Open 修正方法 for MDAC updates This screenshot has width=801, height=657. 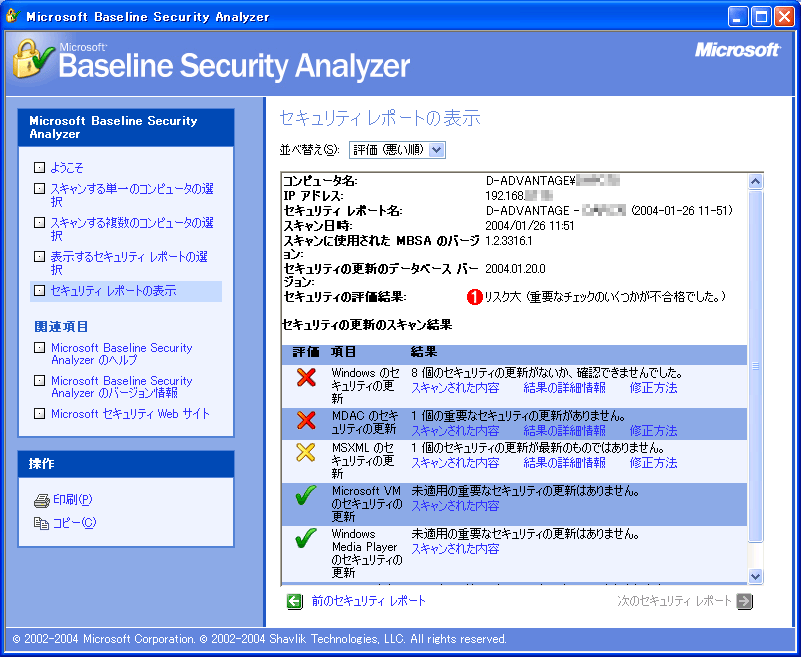(653, 431)
